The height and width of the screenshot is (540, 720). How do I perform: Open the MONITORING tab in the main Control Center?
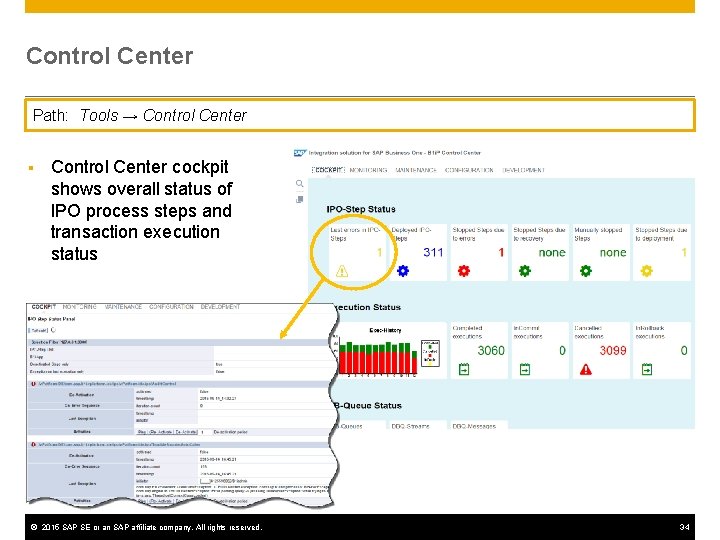click(x=368, y=170)
